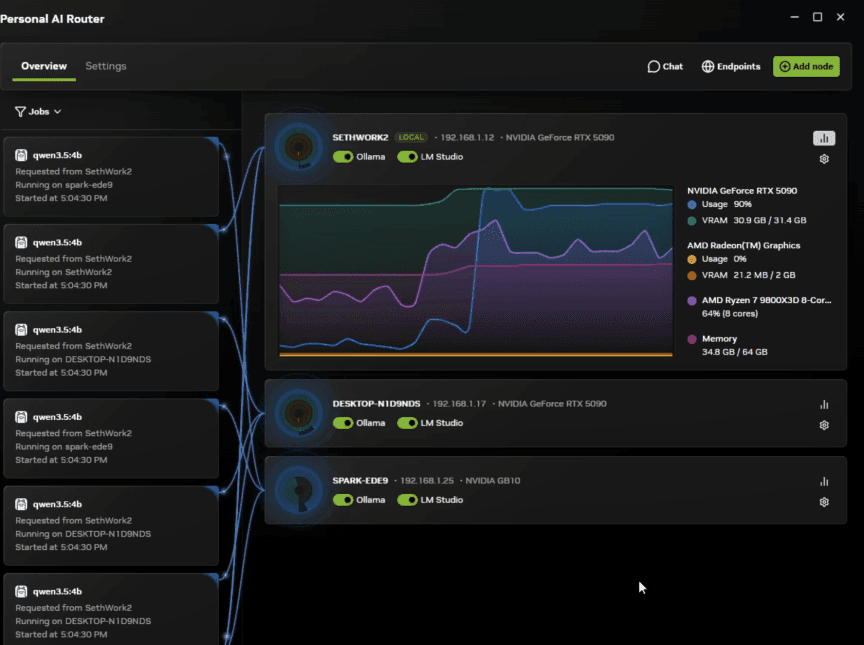Show stats chart for SPARK-EDE9

coord(824,481)
